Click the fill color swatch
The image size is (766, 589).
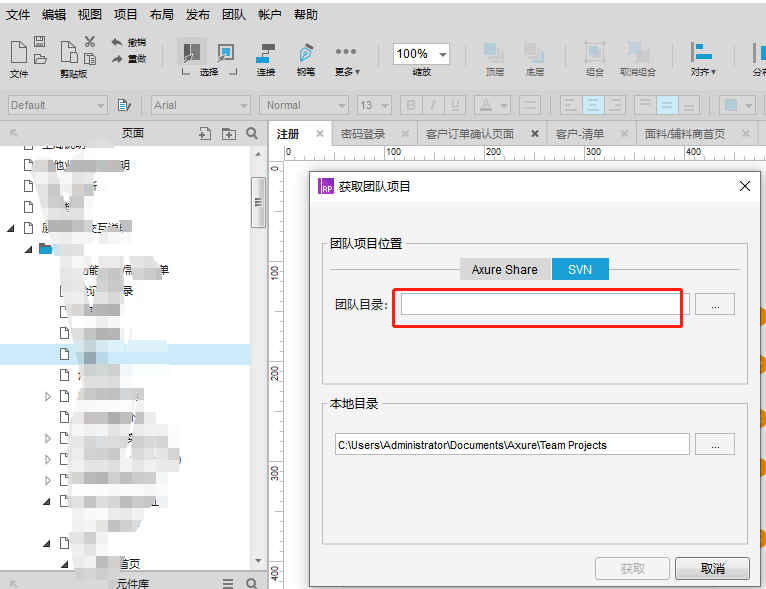733,105
